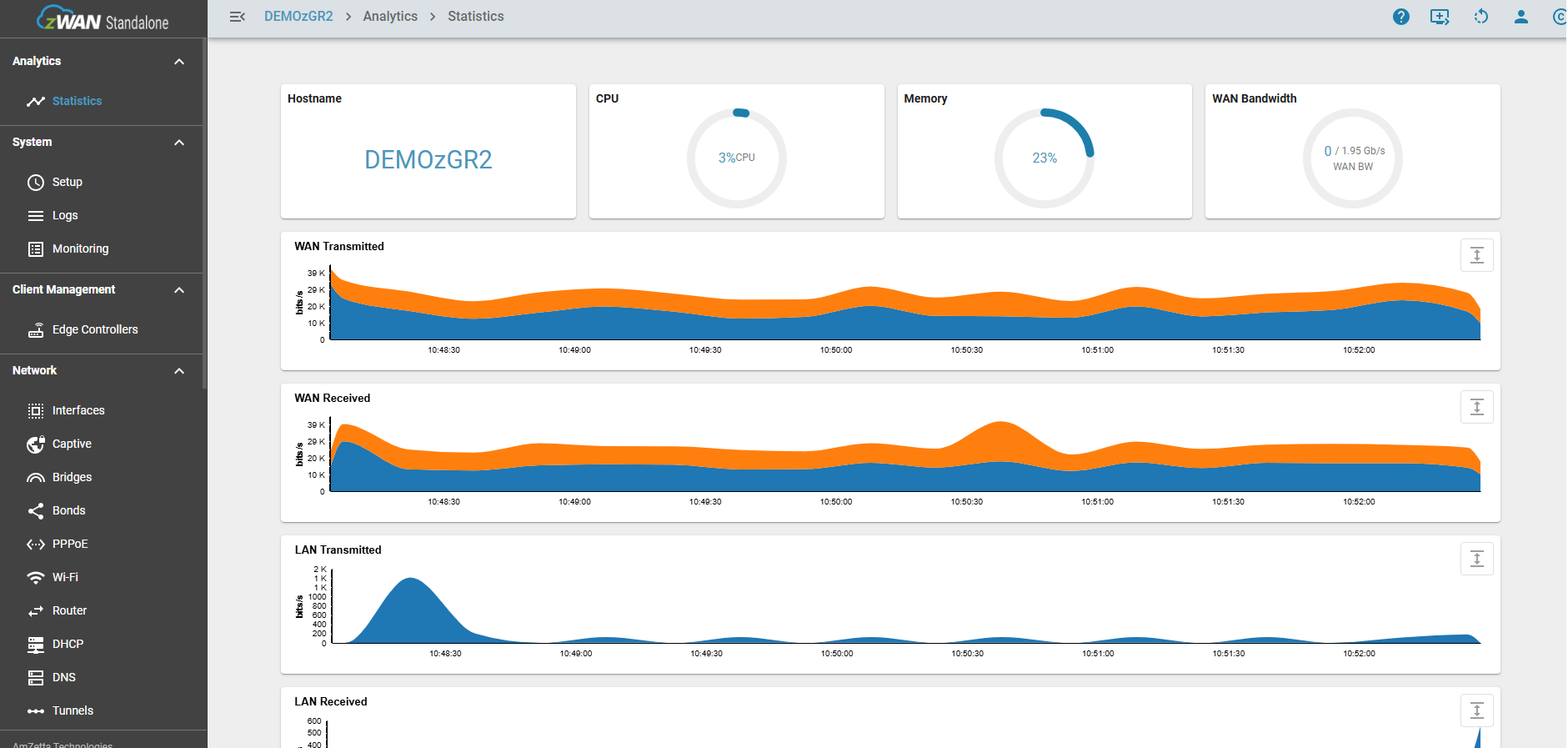Open the user account icon
The width and height of the screenshot is (1568, 748).
click(1520, 17)
